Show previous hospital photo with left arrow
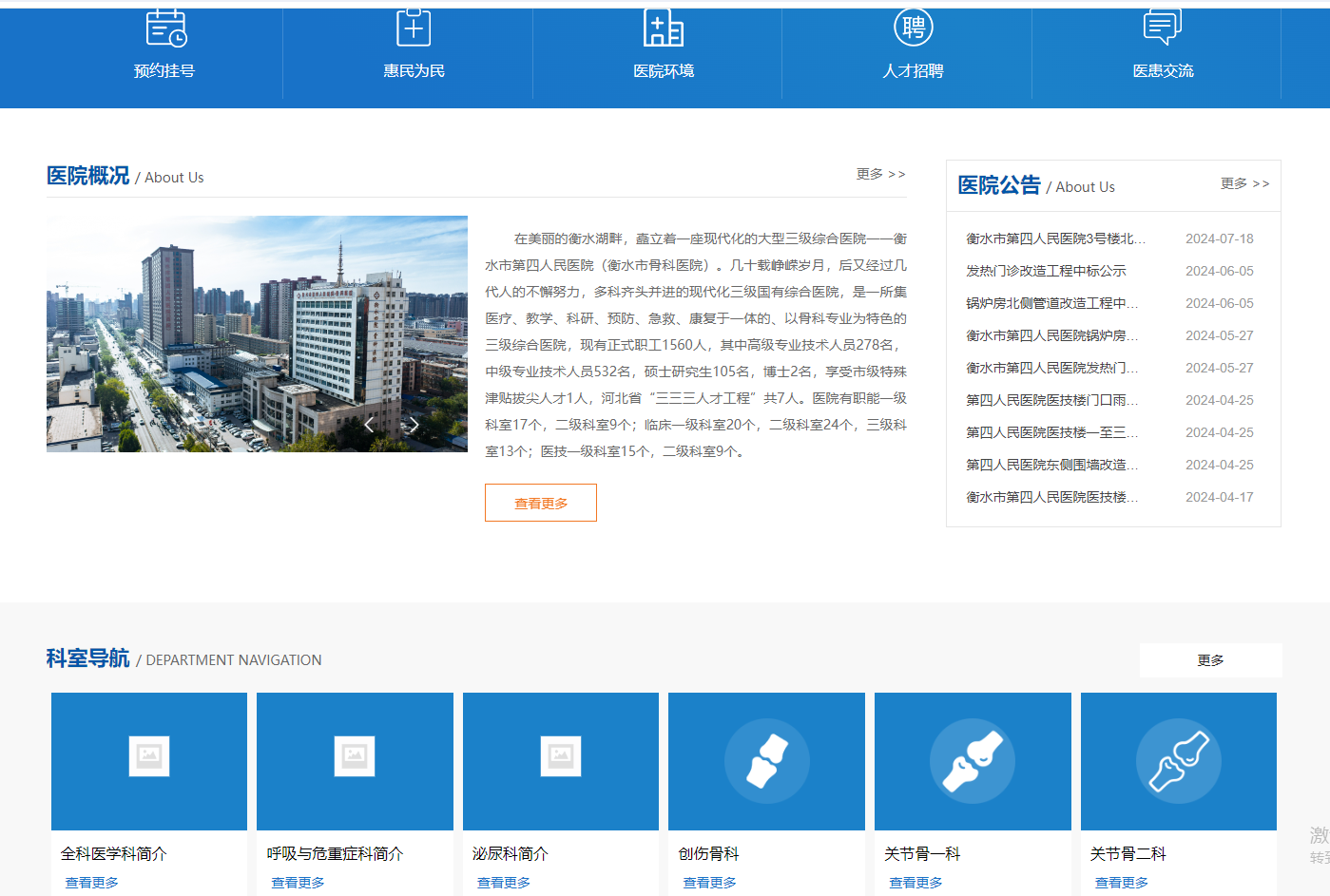This screenshot has width=1330, height=896. [x=369, y=425]
